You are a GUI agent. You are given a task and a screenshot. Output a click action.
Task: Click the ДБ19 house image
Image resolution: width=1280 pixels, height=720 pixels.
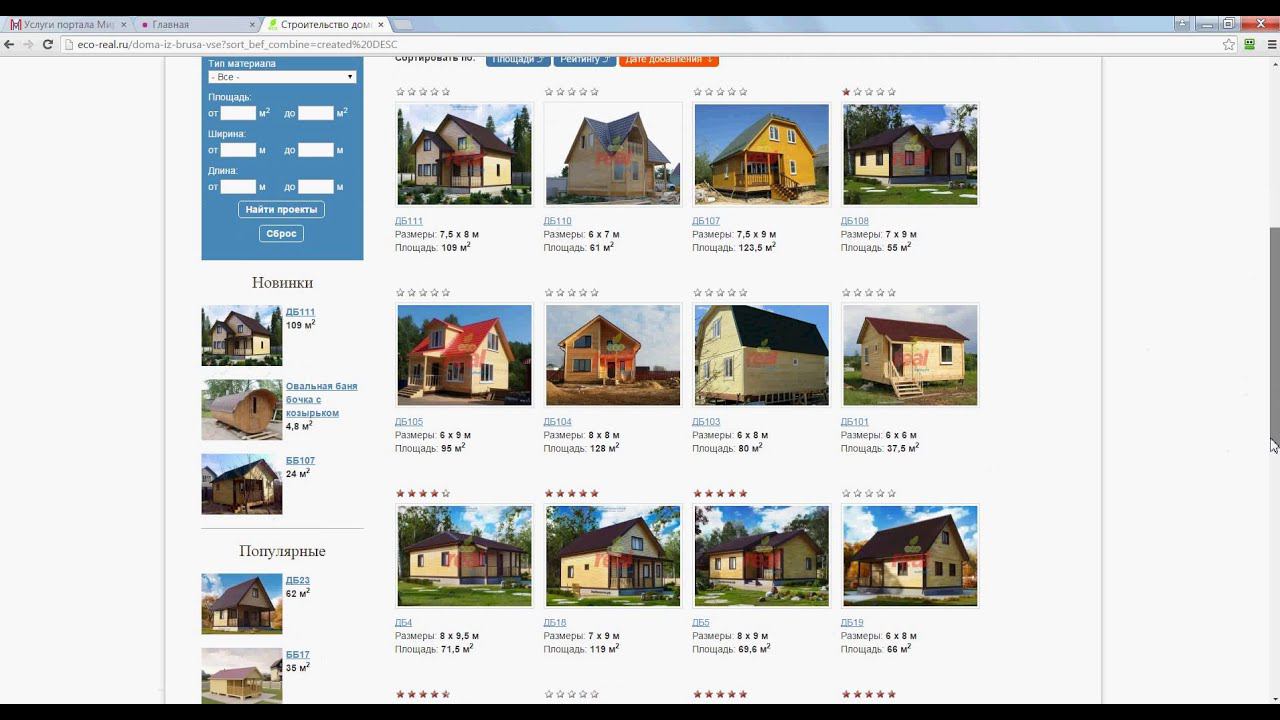[910, 556]
